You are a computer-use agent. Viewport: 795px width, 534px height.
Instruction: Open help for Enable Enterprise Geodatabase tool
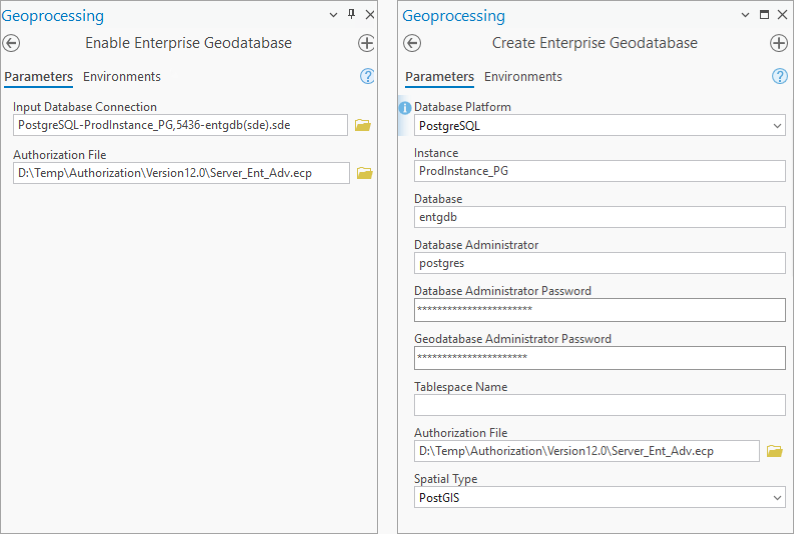(x=367, y=77)
